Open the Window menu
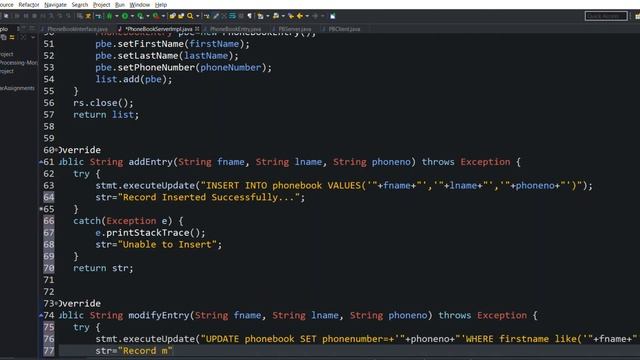This screenshot has height=360, width=640. pyautogui.click(x=140, y=4)
